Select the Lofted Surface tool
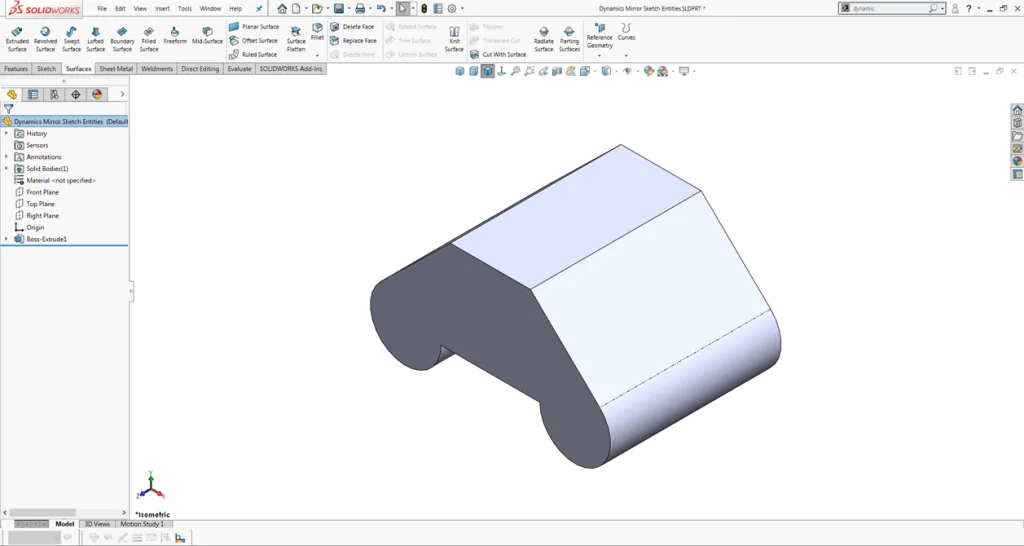This screenshot has width=1024, height=546. pyautogui.click(x=95, y=39)
